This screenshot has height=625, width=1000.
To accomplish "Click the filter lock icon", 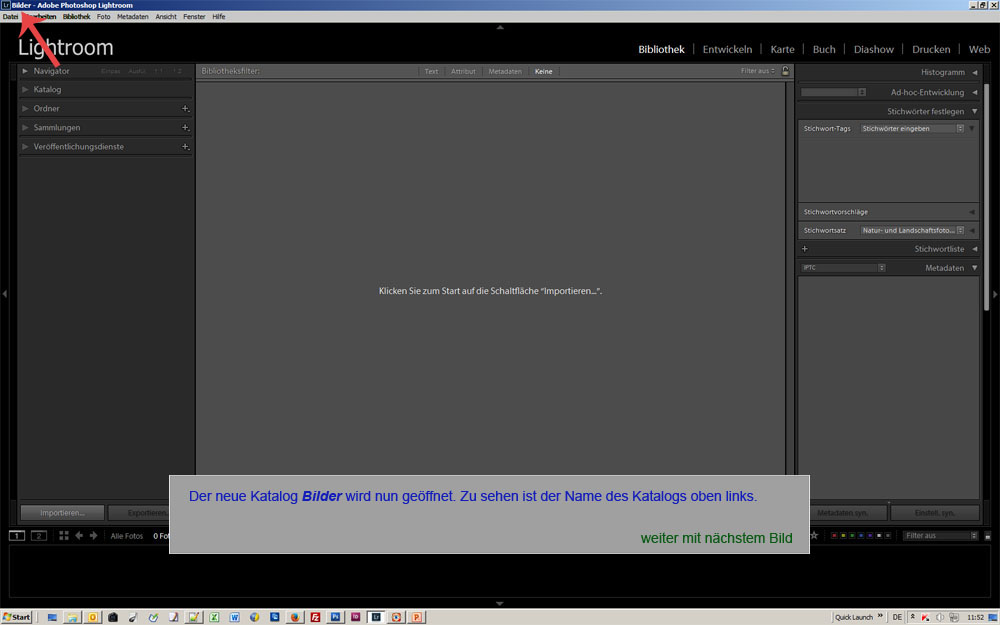I will pyautogui.click(x=786, y=71).
